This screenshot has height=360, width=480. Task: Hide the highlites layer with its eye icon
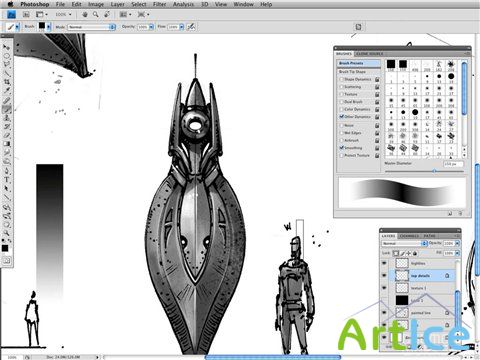384,263
